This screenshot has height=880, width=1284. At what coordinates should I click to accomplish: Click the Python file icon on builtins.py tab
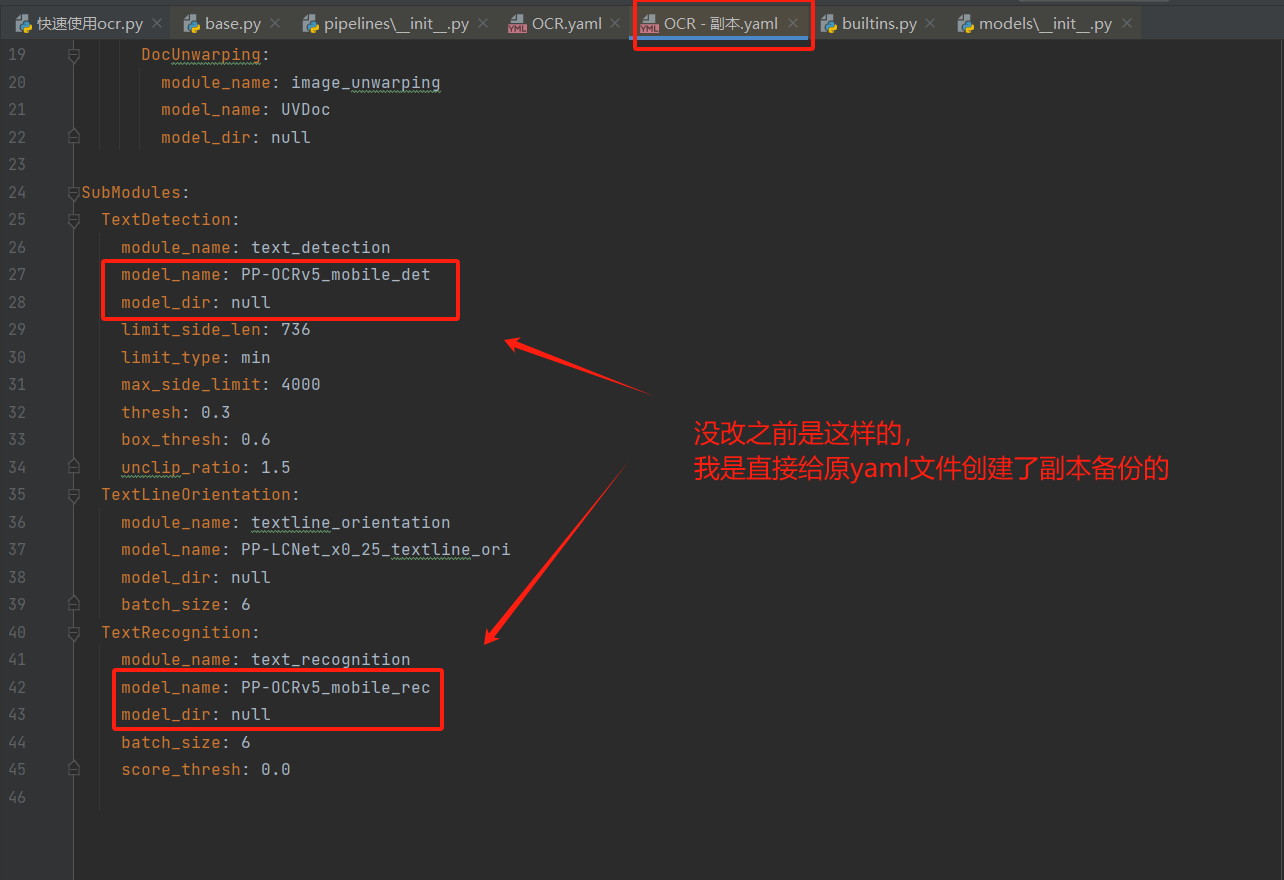[x=829, y=23]
